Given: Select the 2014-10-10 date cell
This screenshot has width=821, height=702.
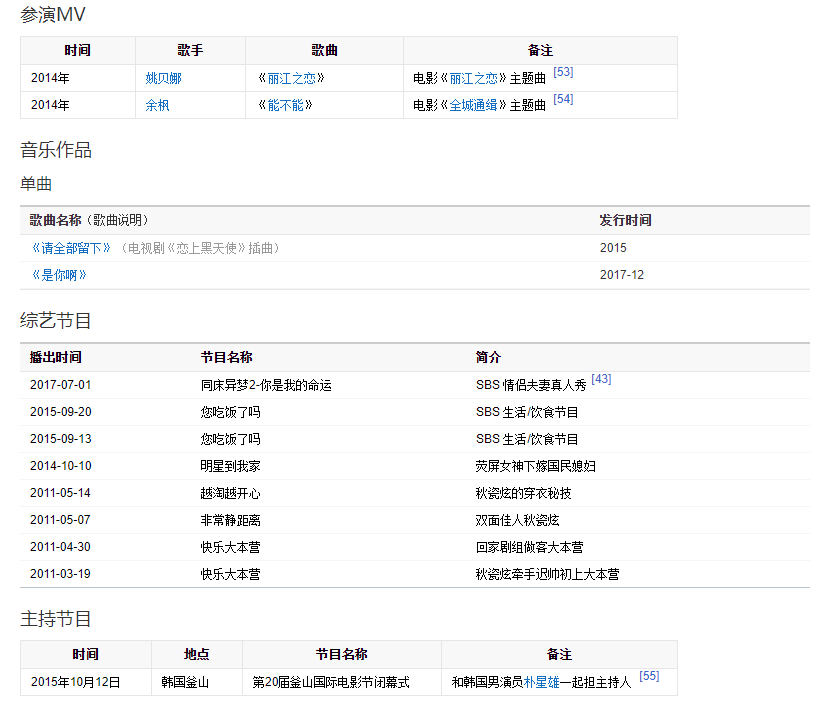Looking at the screenshot, I should point(60,466).
